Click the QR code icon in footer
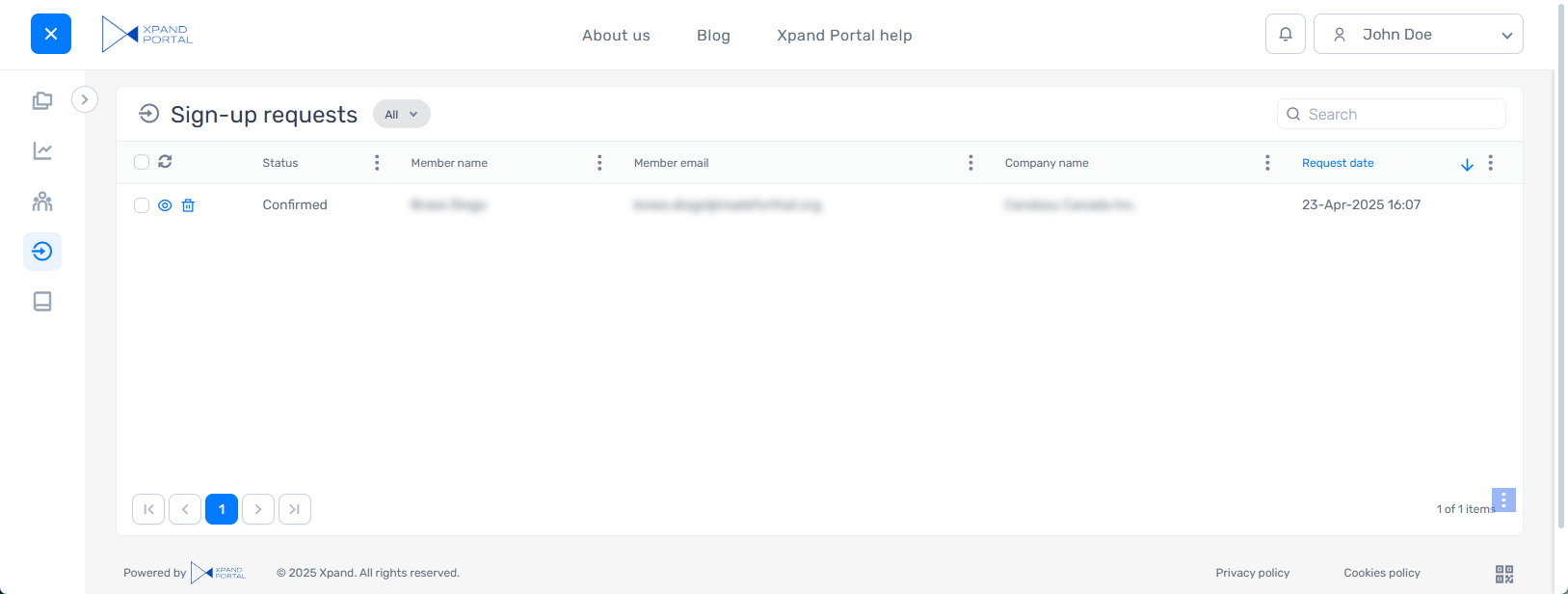The image size is (1568, 594). [1503, 574]
